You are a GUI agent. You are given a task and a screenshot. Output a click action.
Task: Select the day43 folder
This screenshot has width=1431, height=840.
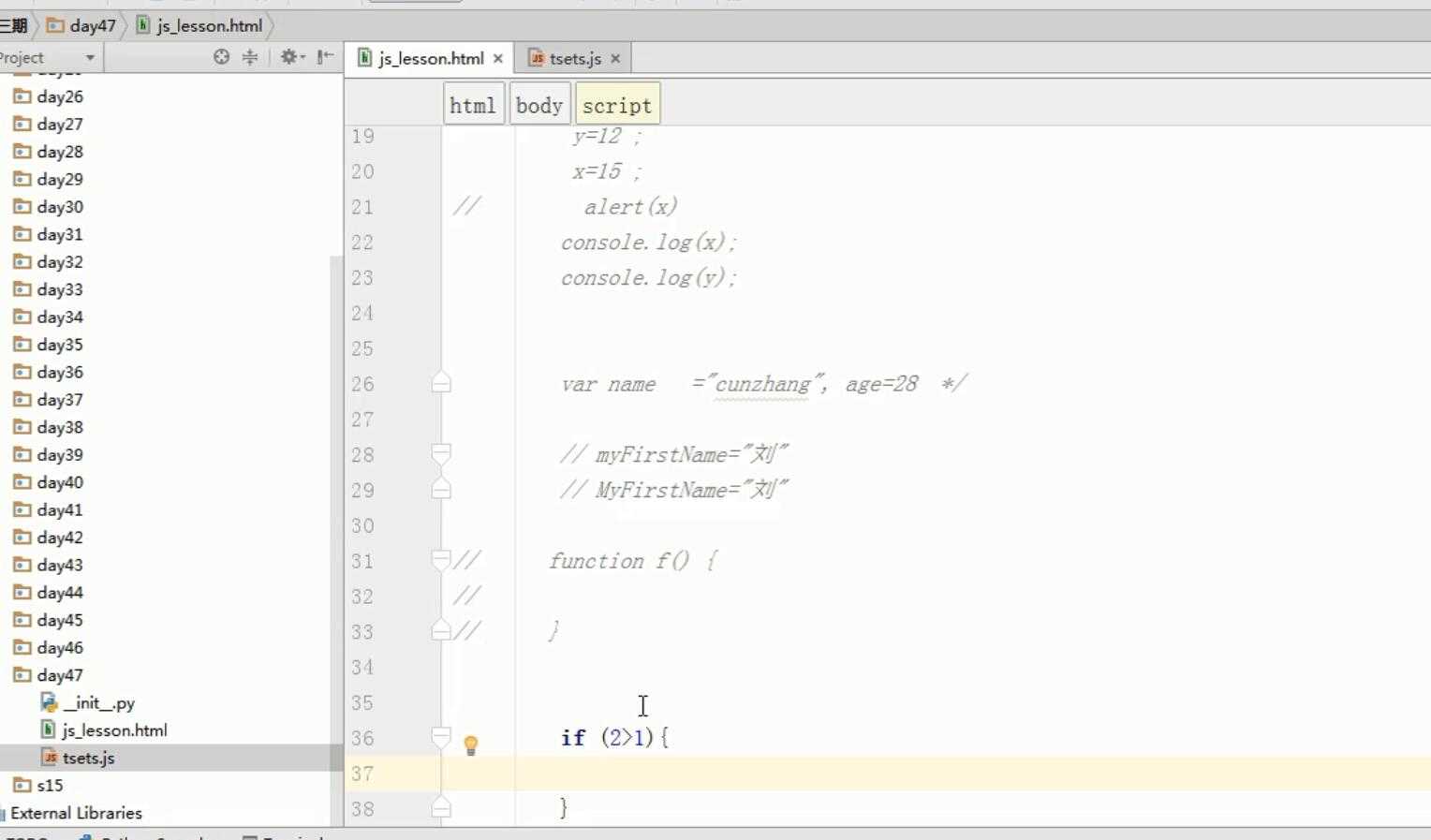tap(60, 565)
